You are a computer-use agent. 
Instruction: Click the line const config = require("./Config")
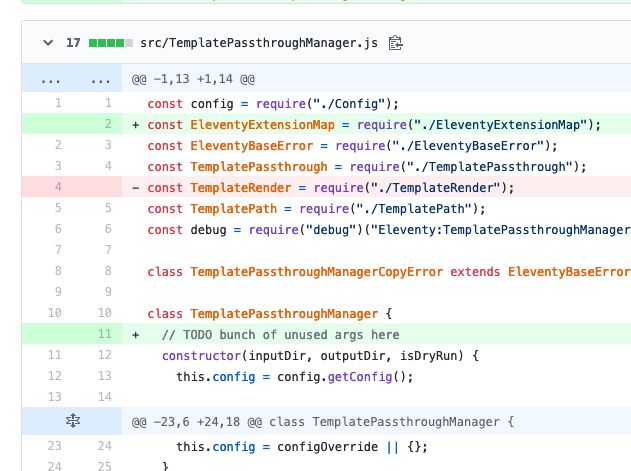click(x=273, y=104)
